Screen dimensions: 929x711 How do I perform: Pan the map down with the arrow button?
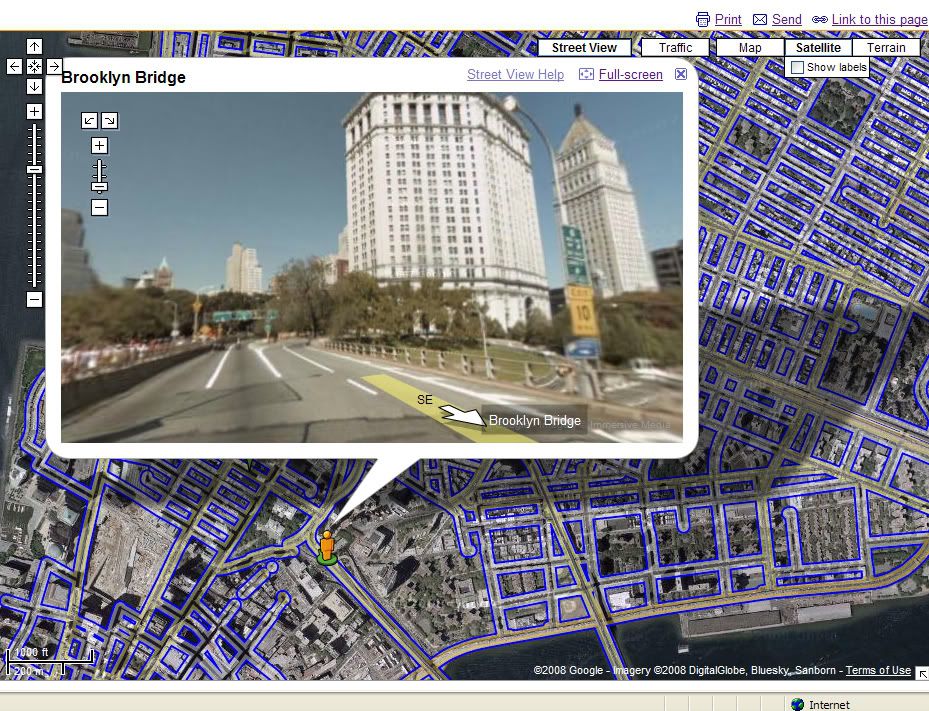34,87
